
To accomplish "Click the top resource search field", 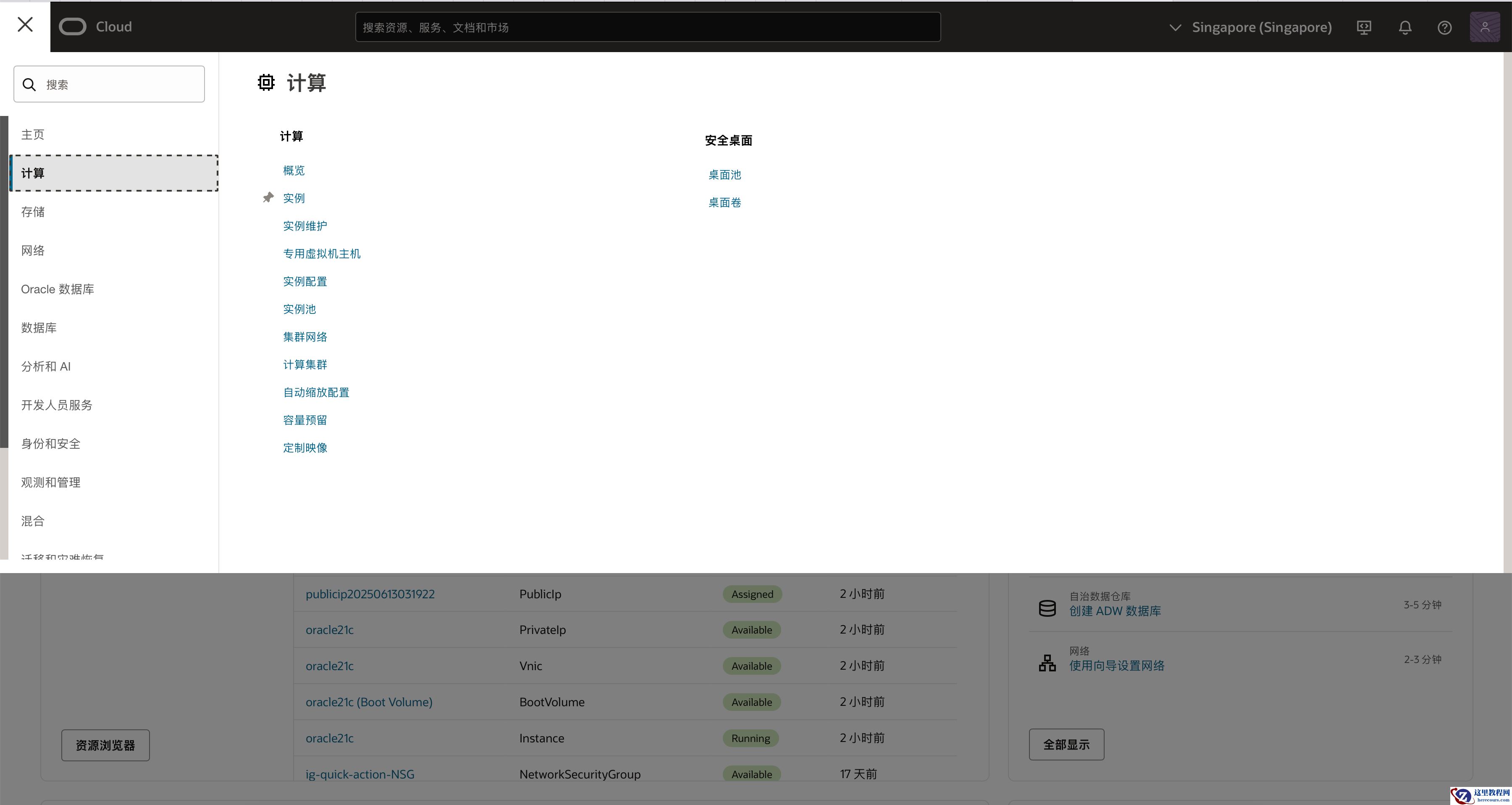I will pos(647,28).
